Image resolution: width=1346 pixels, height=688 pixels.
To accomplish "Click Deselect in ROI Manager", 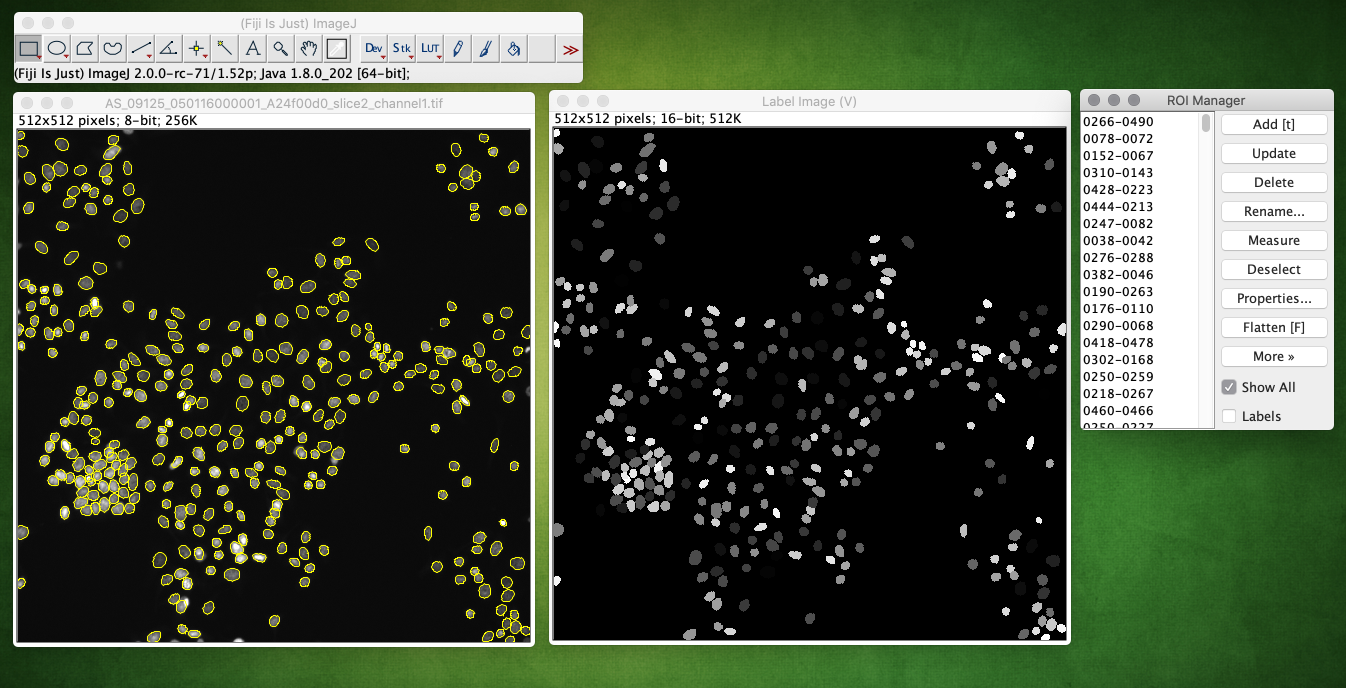I will (x=1274, y=269).
